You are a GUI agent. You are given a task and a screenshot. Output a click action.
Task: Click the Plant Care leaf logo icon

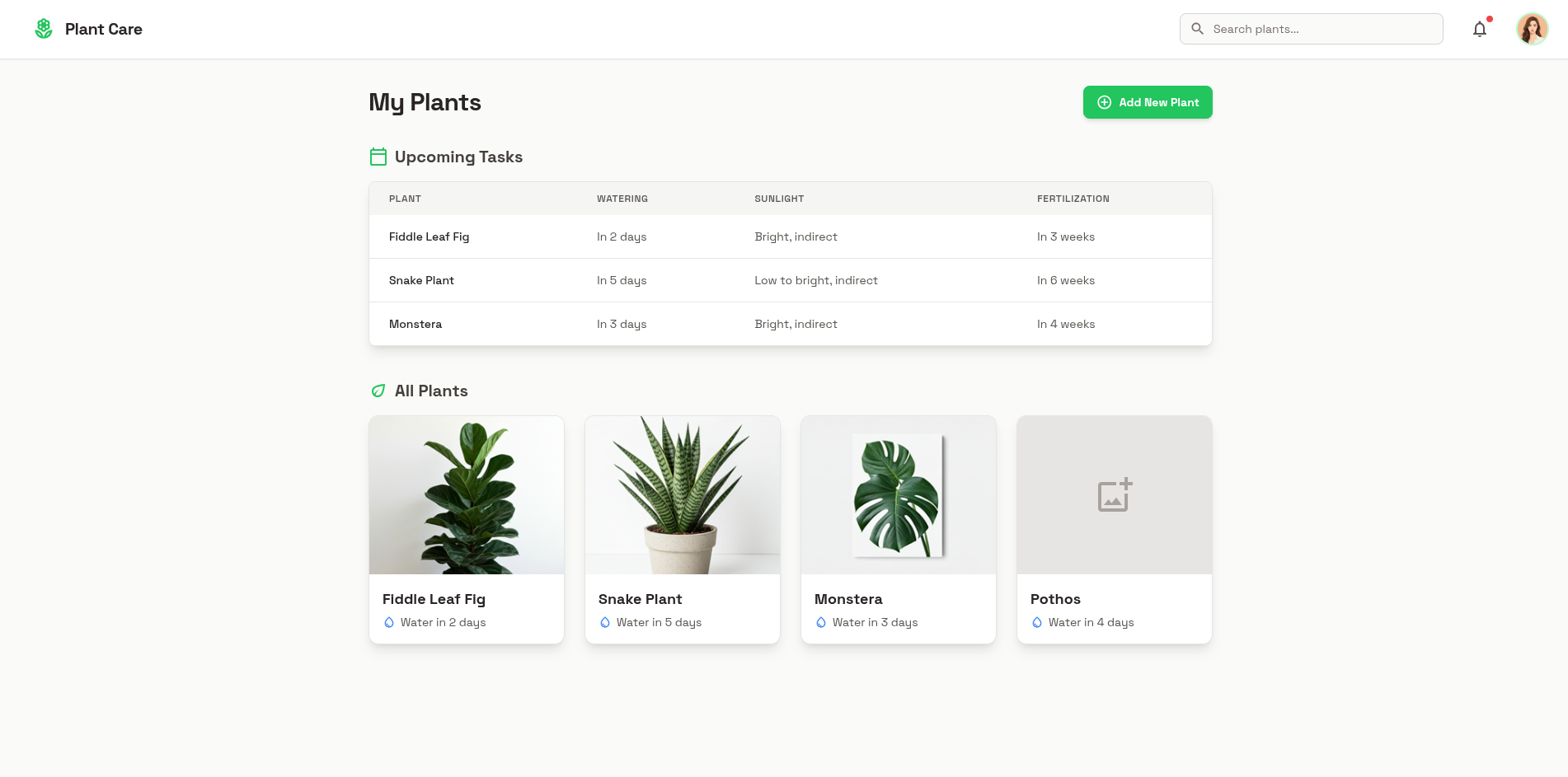44,29
